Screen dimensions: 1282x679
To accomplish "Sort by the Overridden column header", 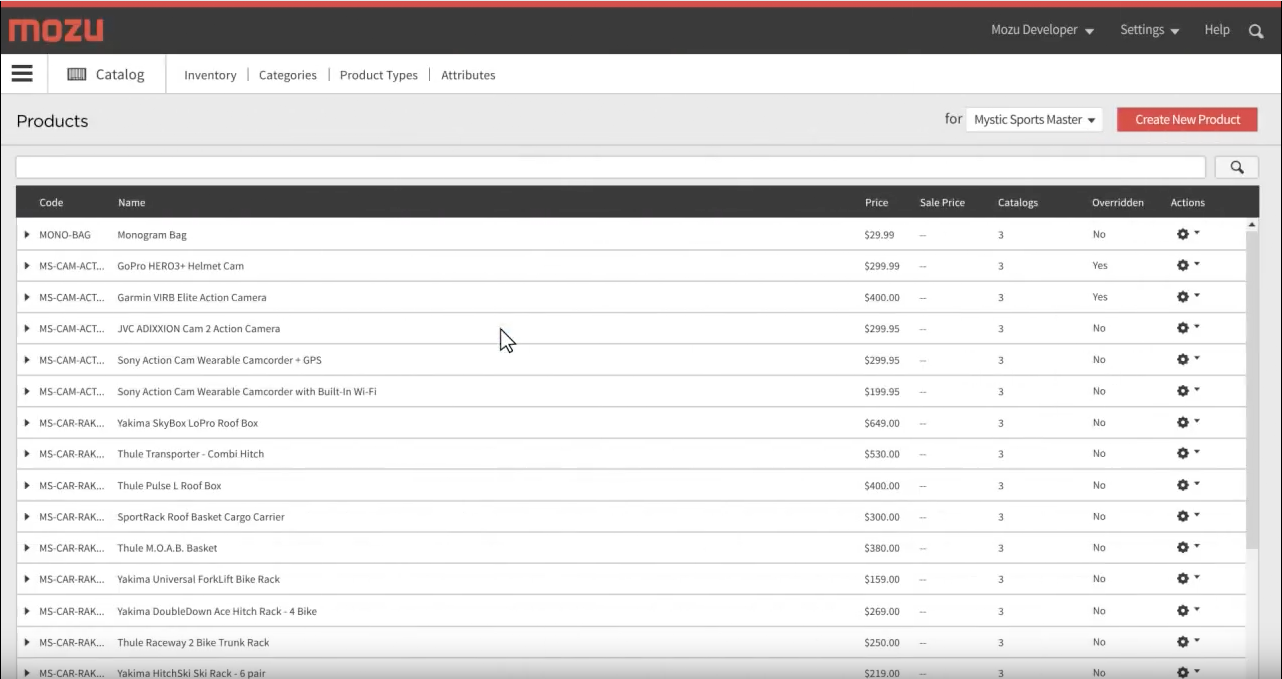I will [1117, 202].
